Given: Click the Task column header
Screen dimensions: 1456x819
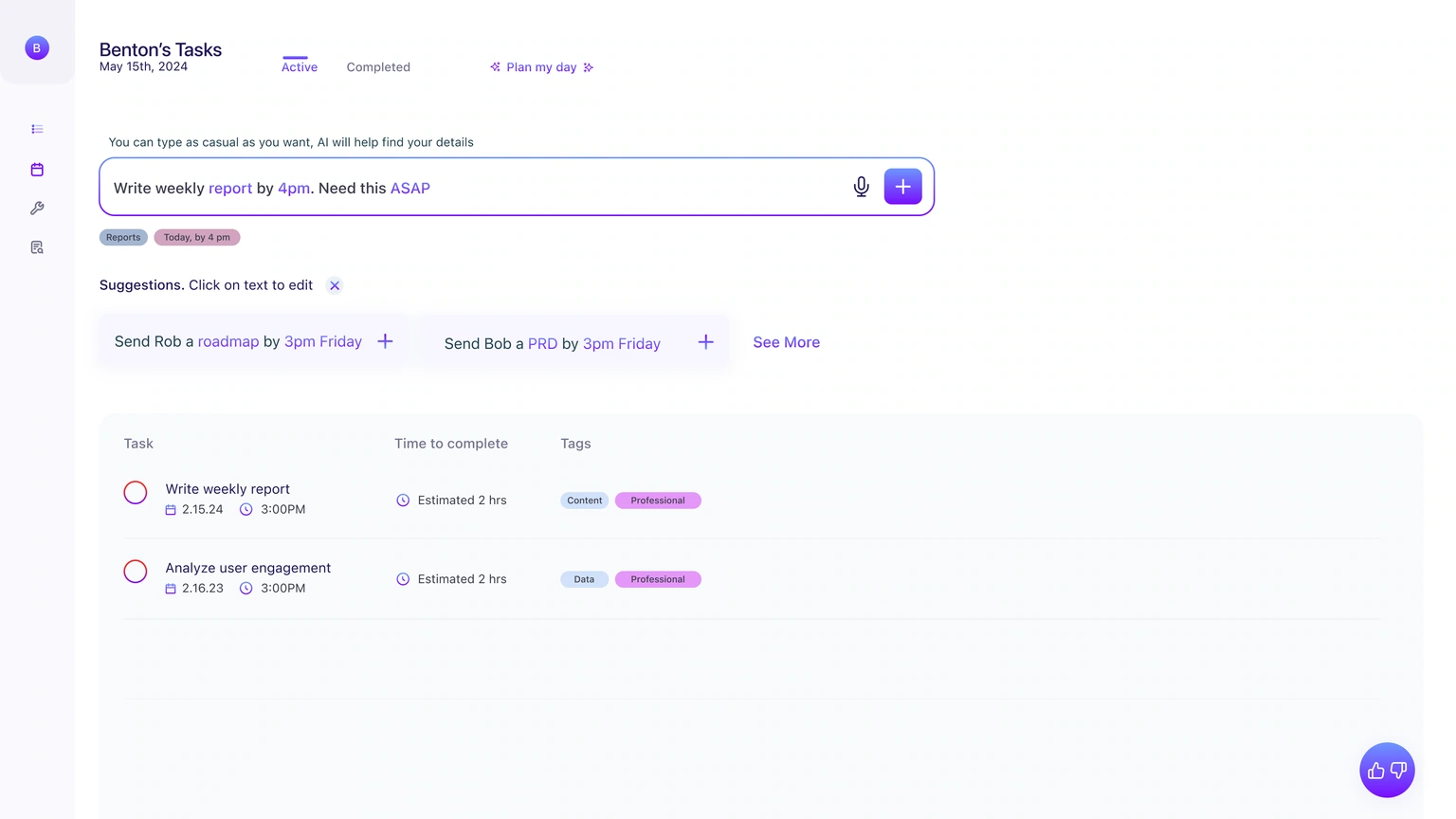Looking at the screenshot, I should pos(138,444).
